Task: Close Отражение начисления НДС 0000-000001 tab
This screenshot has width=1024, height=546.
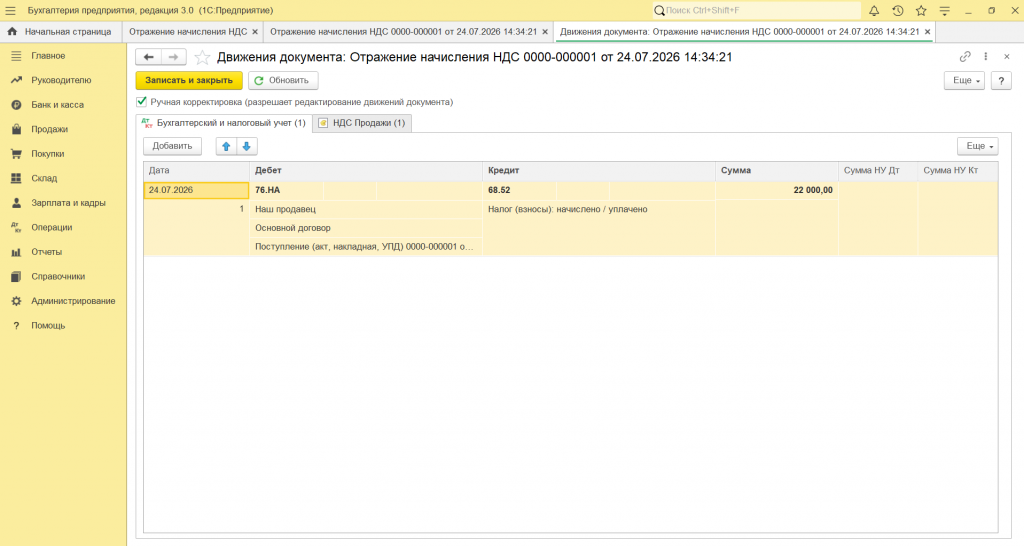Action: point(545,31)
